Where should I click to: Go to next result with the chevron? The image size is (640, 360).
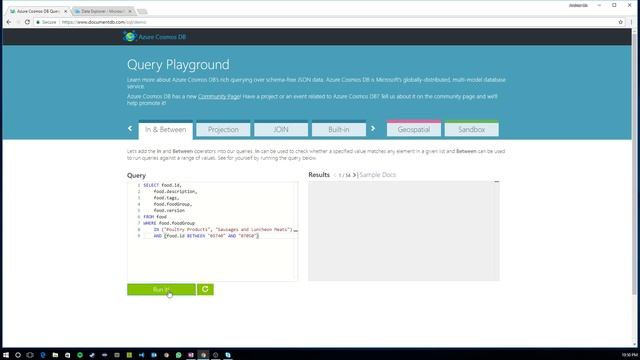click(x=354, y=175)
